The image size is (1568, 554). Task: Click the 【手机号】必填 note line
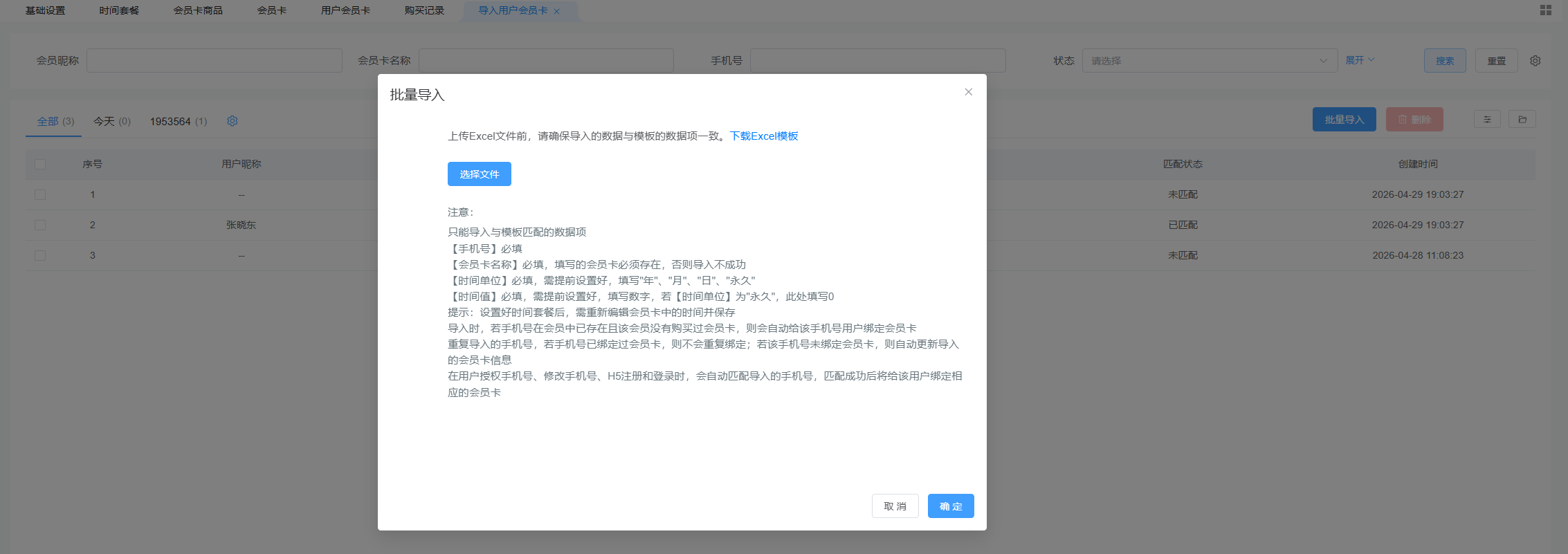[x=485, y=248]
